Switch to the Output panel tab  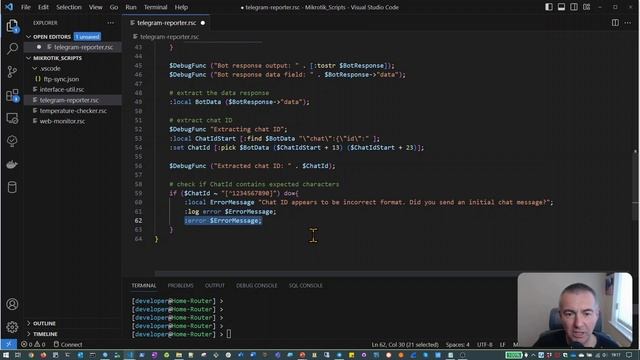[x=215, y=286]
